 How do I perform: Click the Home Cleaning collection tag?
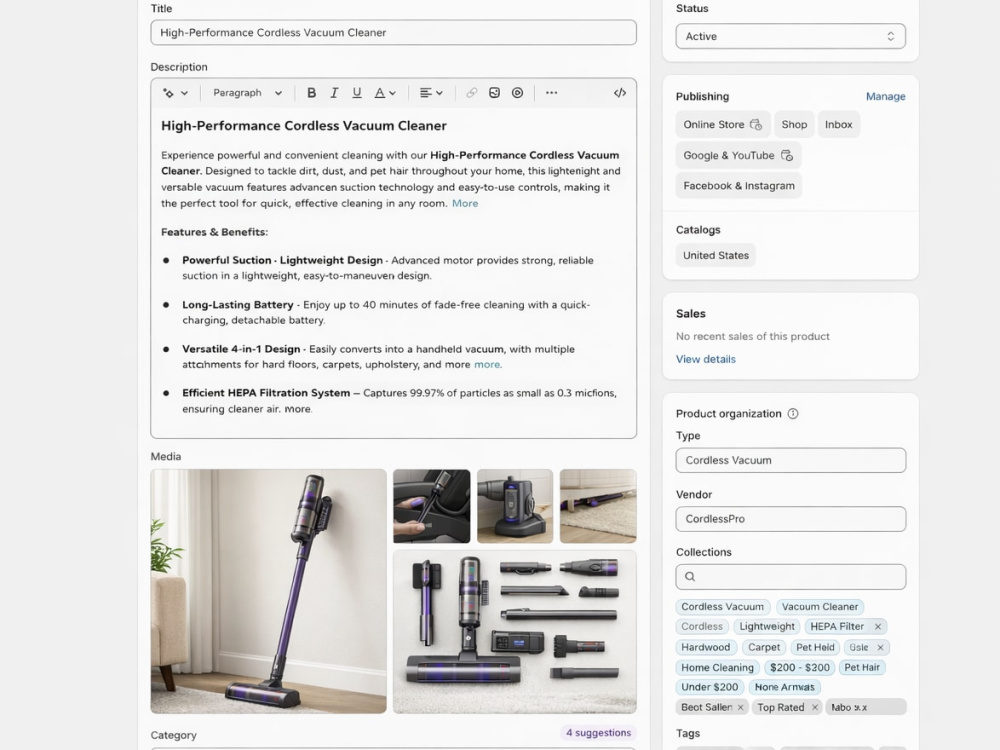(x=717, y=668)
